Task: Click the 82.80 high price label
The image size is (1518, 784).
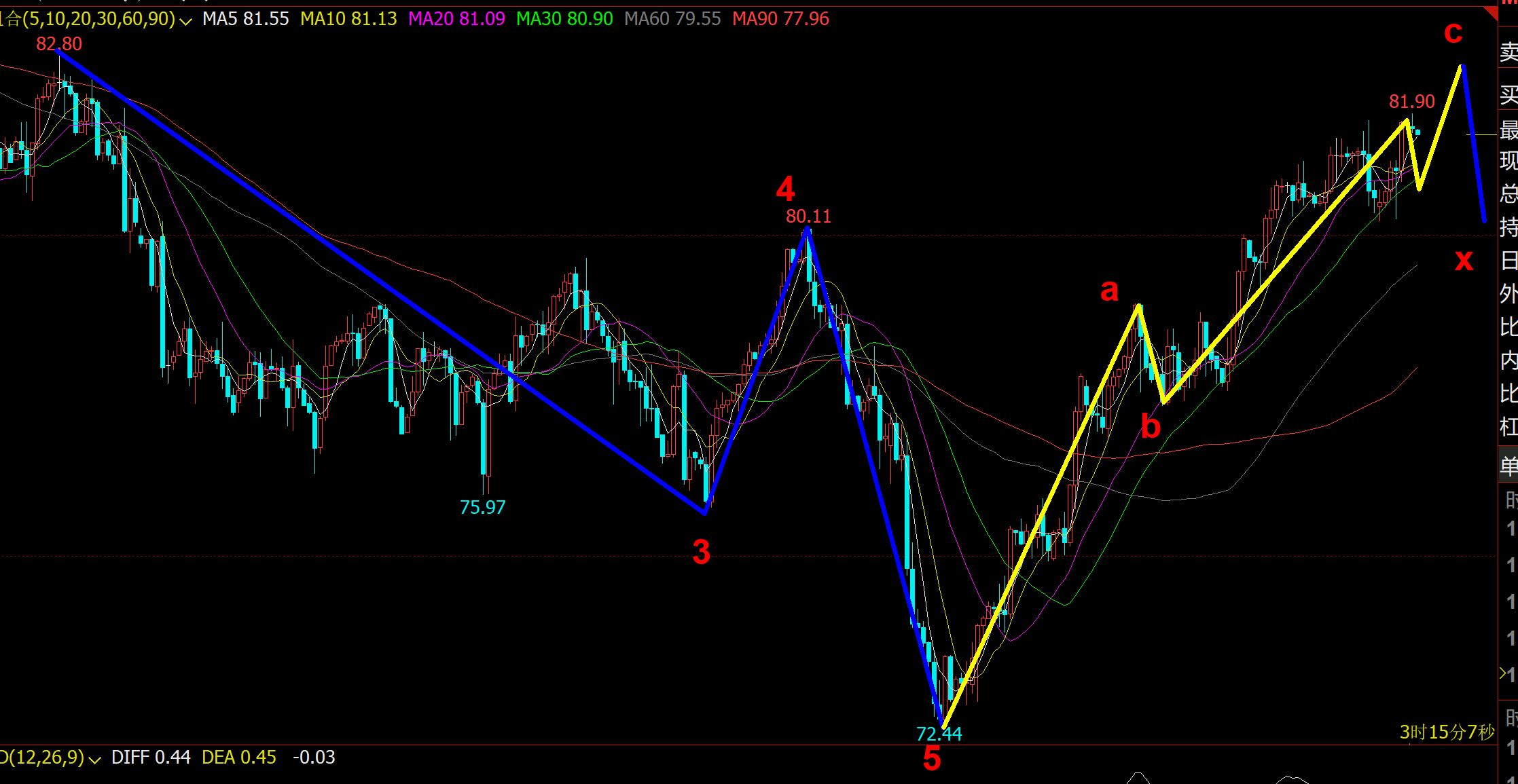Action: (59, 44)
